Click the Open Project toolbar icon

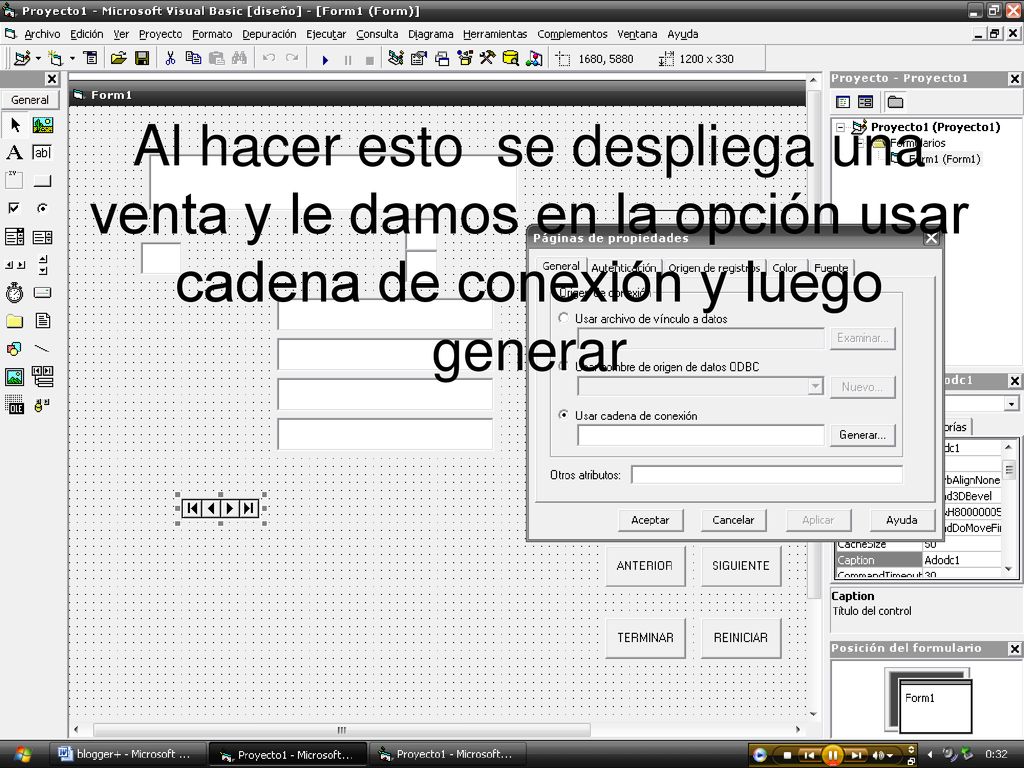118,59
